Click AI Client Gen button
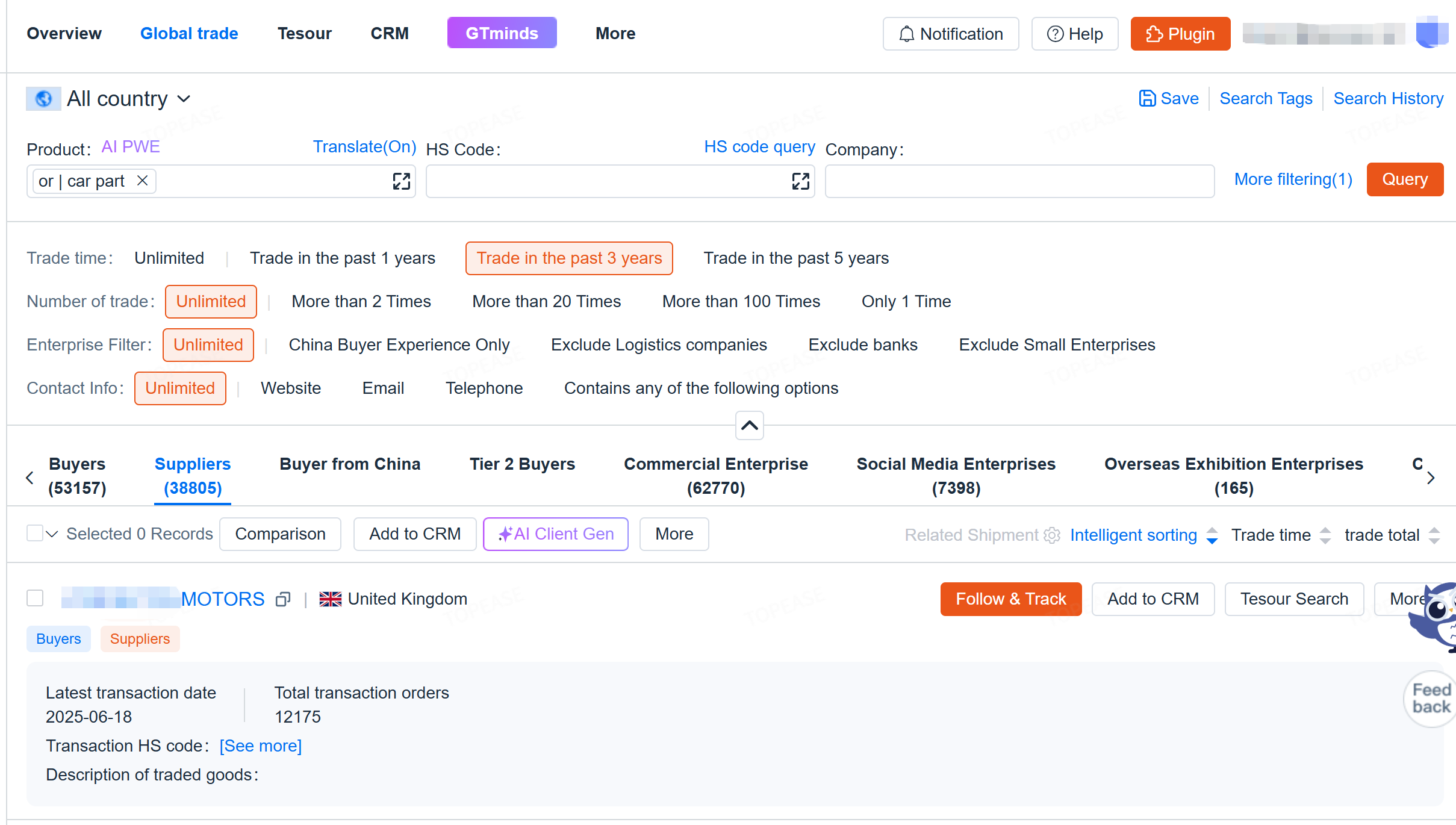The width and height of the screenshot is (1456, 825). (x=556, y=534)
